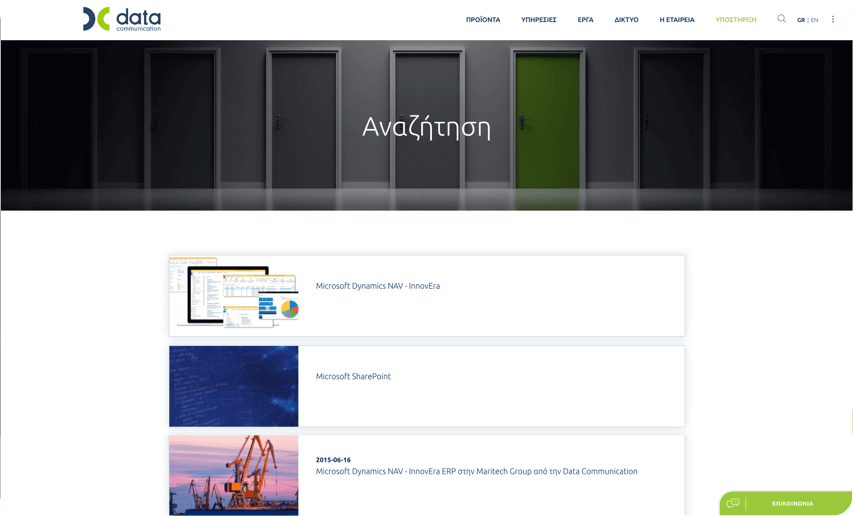Open the ΔΙΚΤΥΟ menu
The image size is (853, 516).
pos(626,20)
